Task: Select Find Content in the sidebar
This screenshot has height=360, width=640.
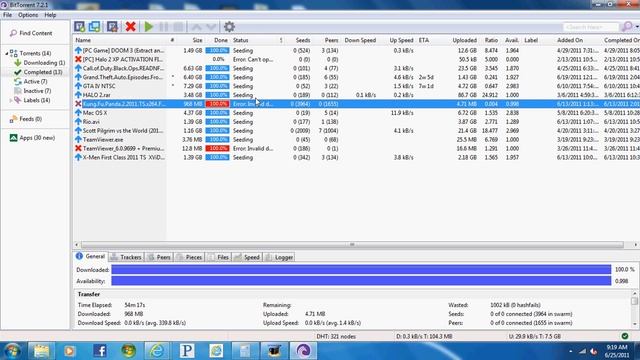Action: pos(31,33)
